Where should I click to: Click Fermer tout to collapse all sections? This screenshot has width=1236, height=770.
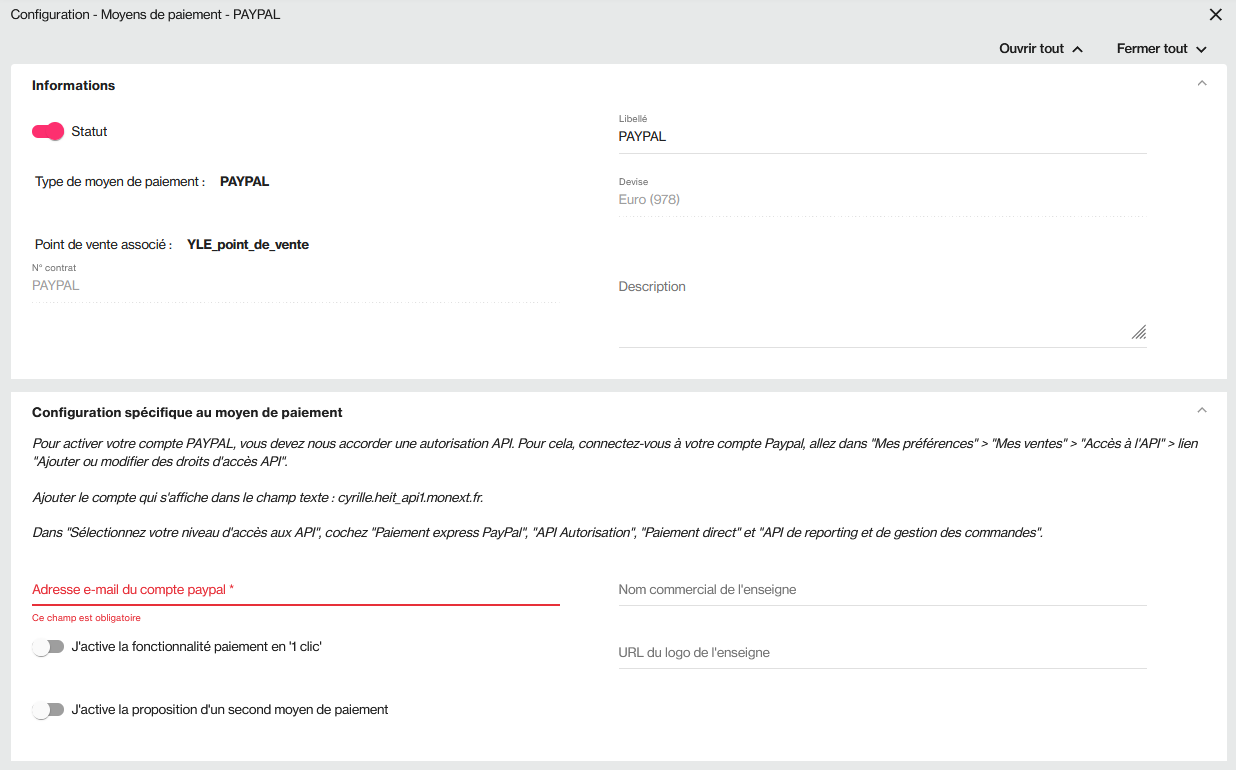pos(1162,49)
